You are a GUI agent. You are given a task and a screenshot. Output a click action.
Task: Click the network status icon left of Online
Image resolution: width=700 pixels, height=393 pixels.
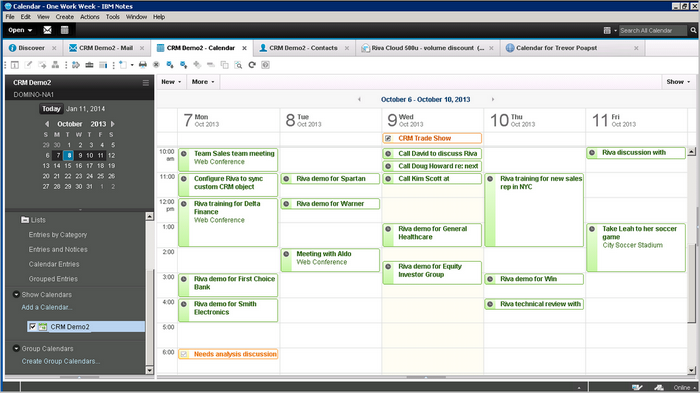point(659,387)
